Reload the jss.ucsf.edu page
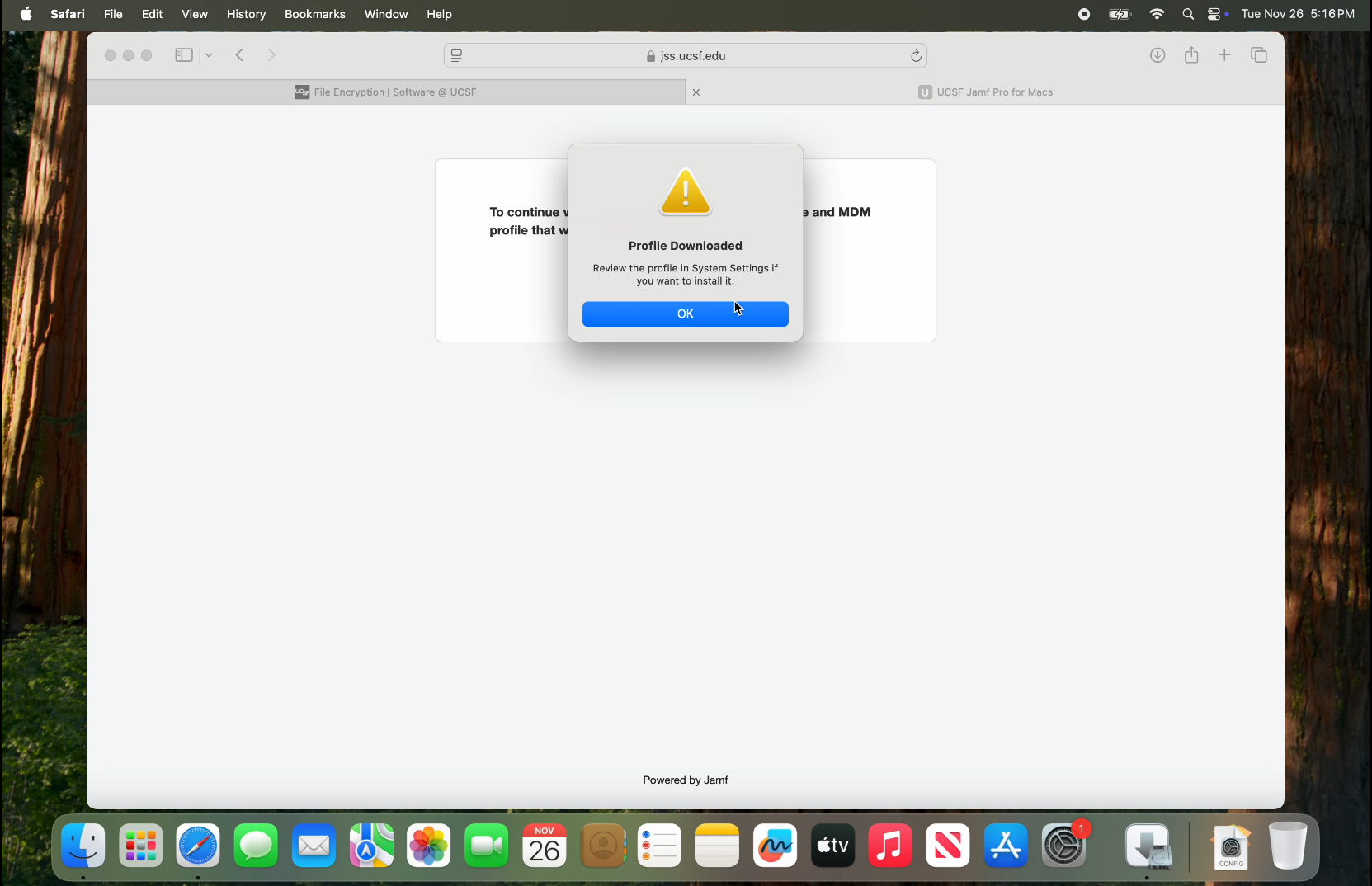 (x=916, y=56)
